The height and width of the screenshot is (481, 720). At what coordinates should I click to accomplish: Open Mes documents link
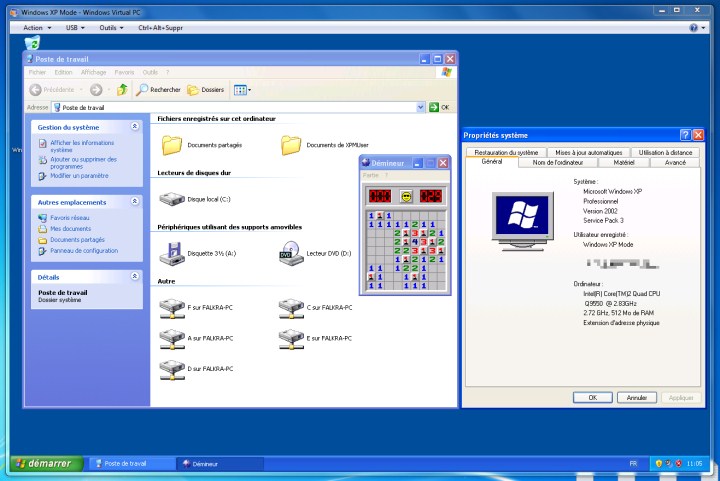click(x=71, y=229)
